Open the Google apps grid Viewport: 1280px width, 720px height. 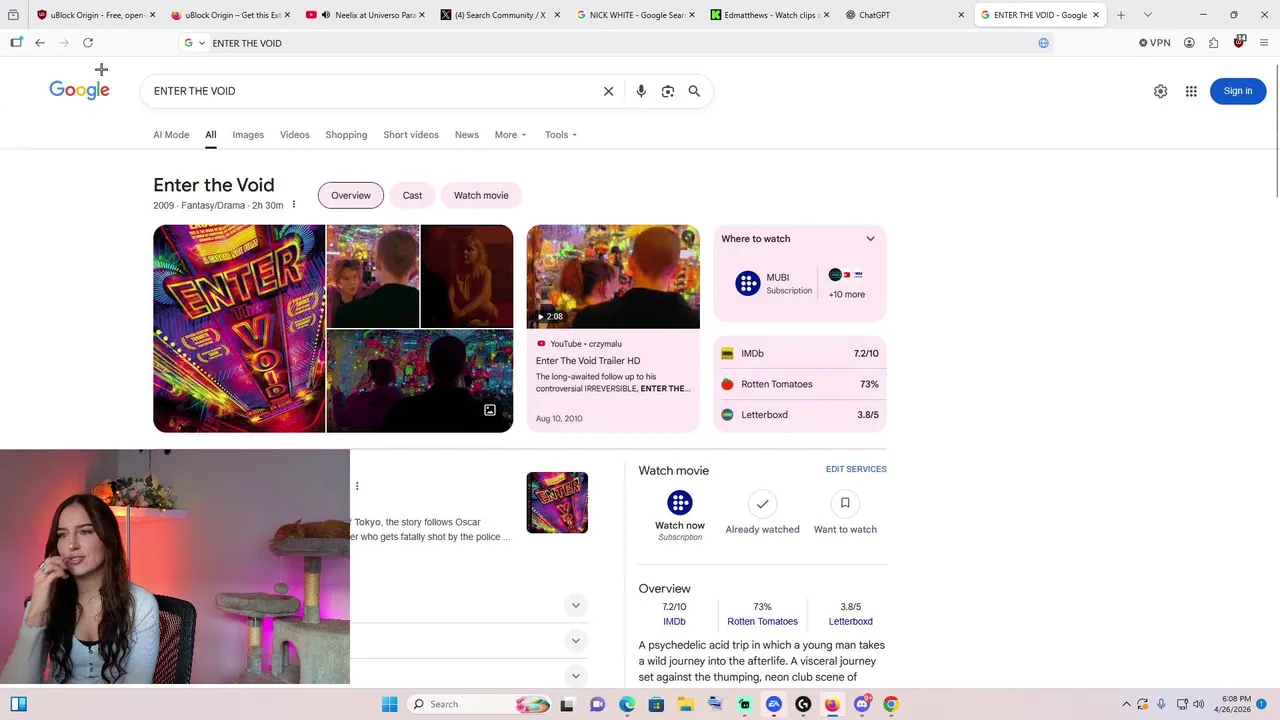(x=1191, y=91)
